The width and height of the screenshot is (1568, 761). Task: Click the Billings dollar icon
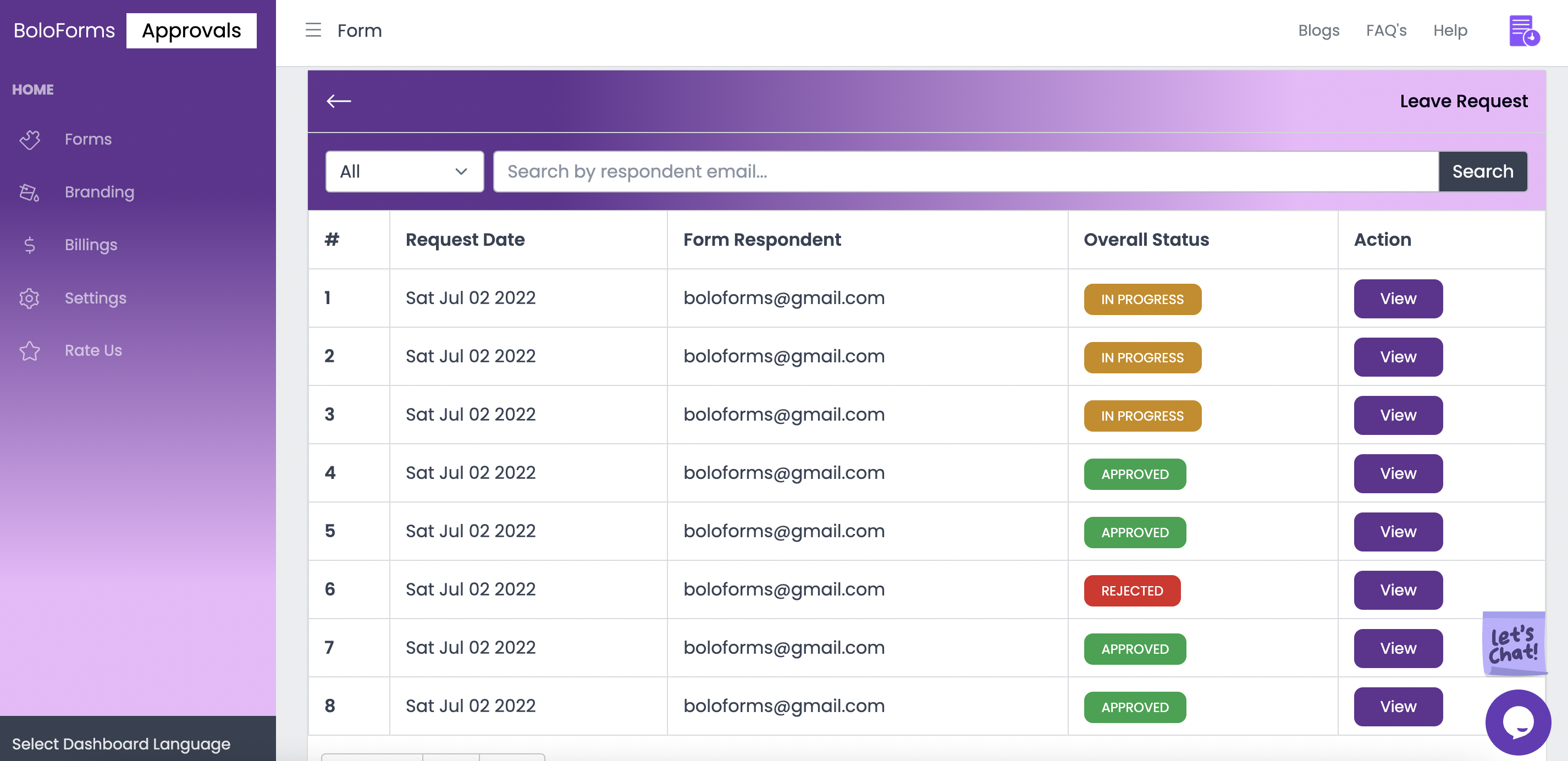(x=29, y=245)
